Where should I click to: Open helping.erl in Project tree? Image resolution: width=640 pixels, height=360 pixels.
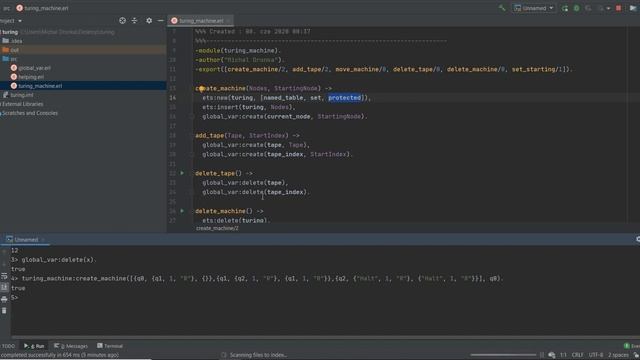click(27, 77)
